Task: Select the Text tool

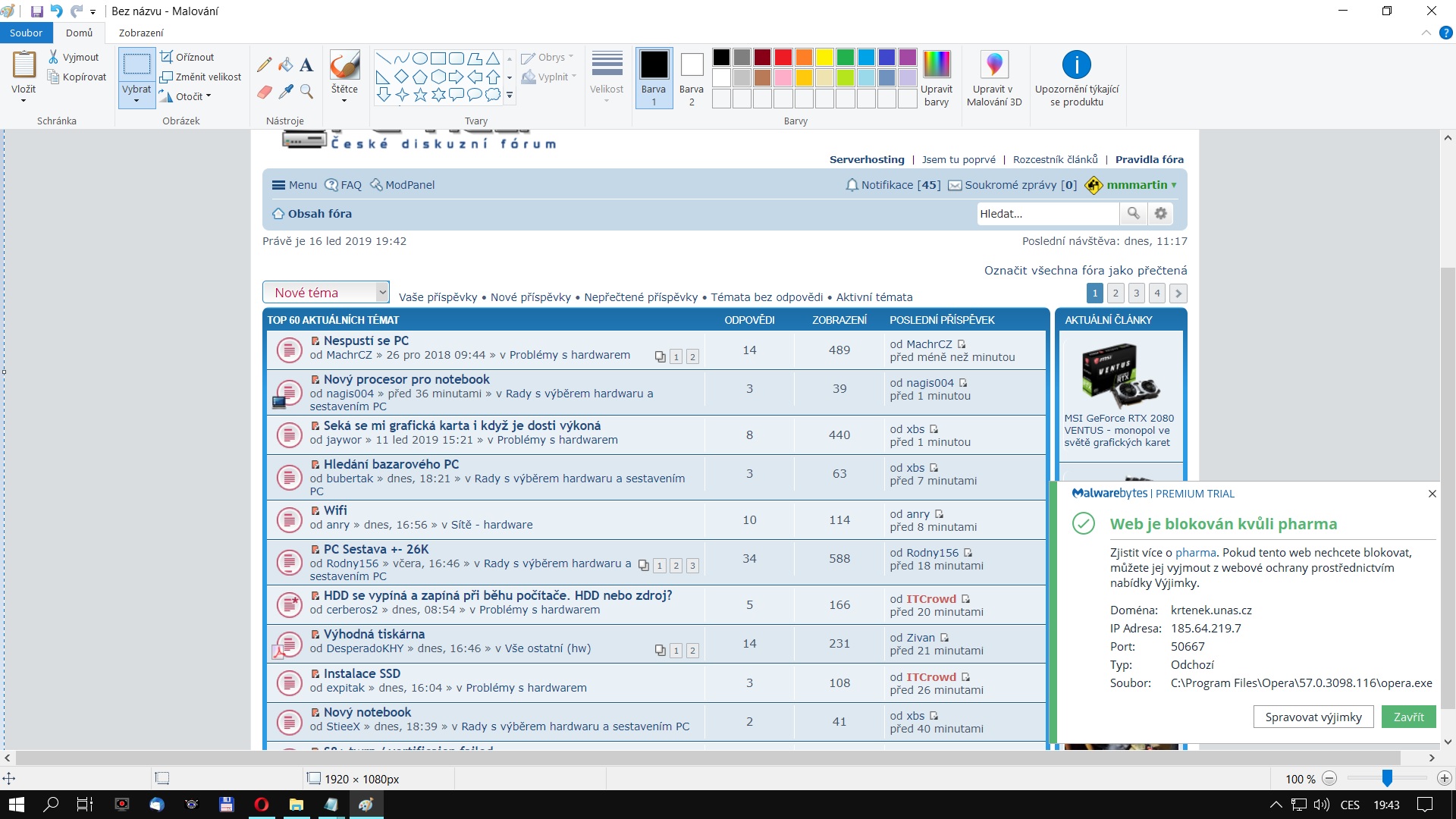Action: [306, 65]
